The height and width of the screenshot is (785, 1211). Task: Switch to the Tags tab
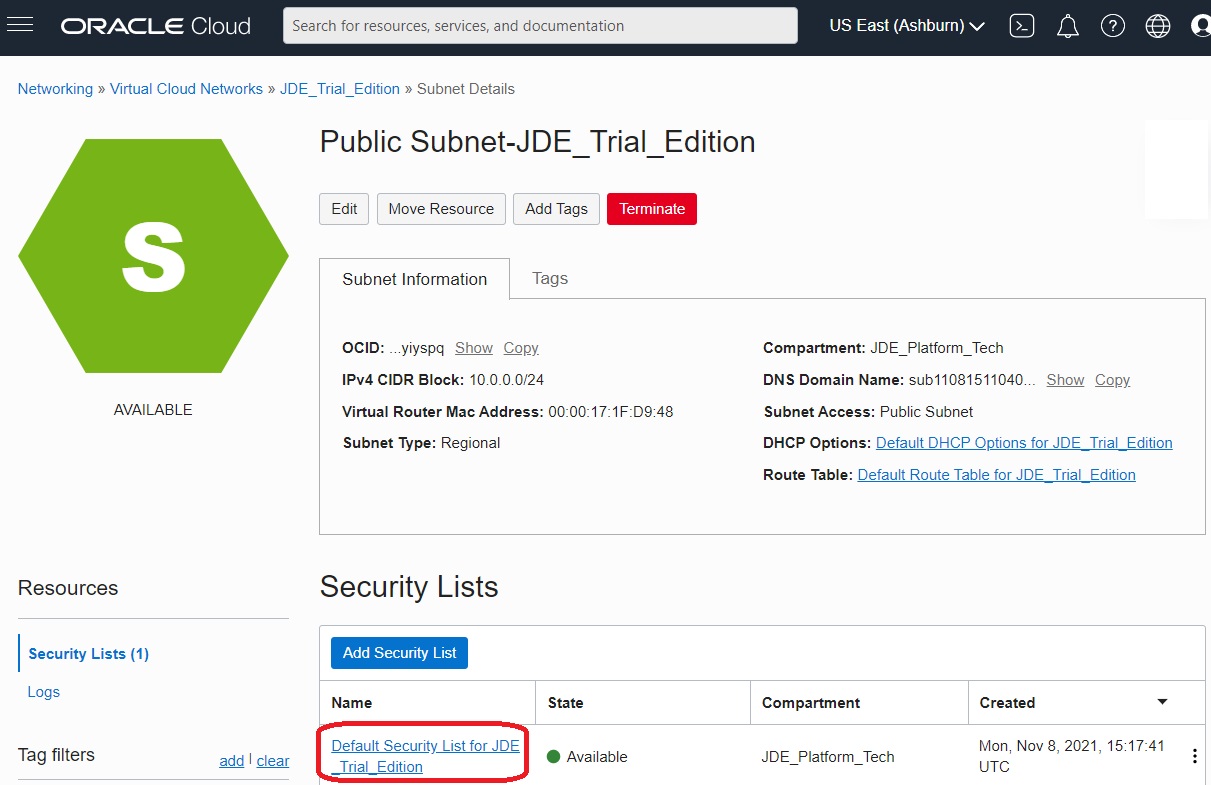pyautogui.click(x=549, y=279)
